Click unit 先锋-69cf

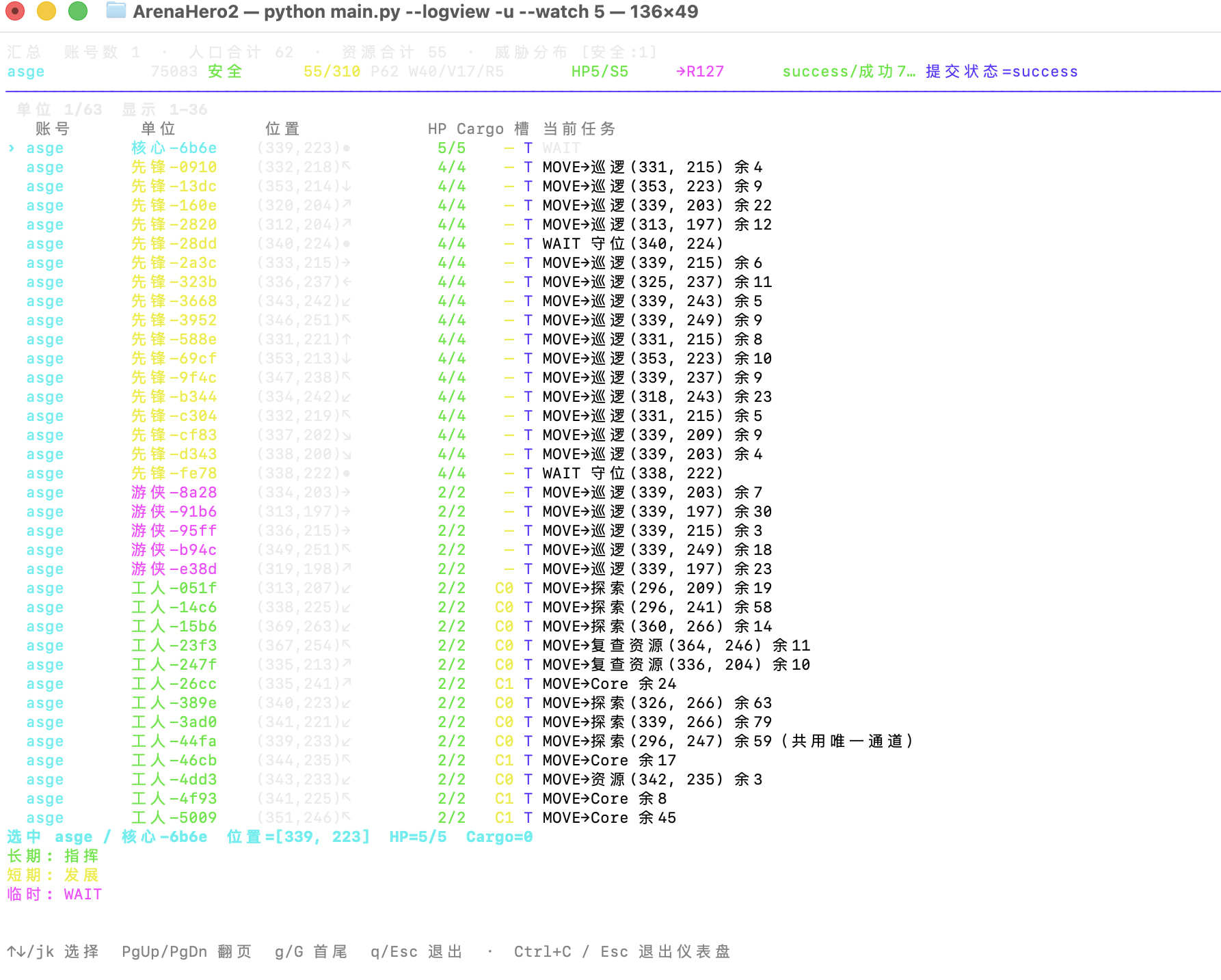pos(174,358)
